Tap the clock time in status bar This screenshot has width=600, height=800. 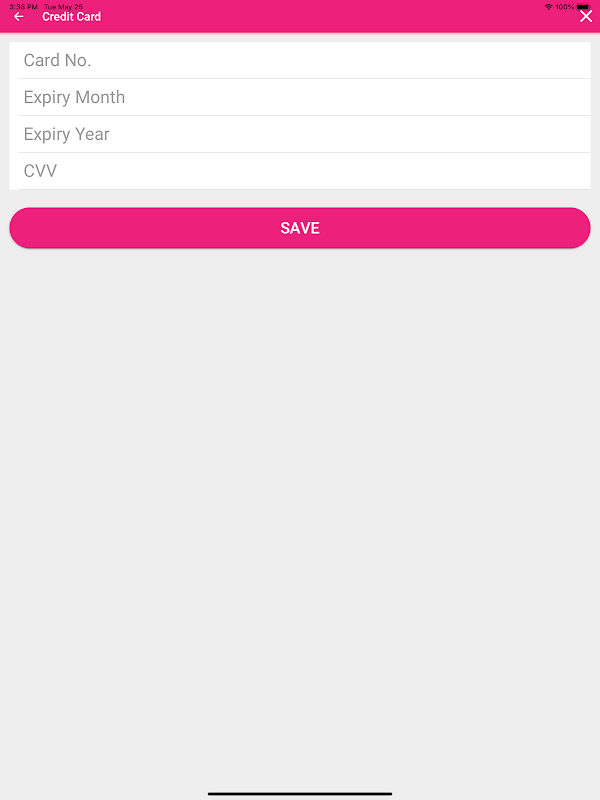[x=23, y=6]
